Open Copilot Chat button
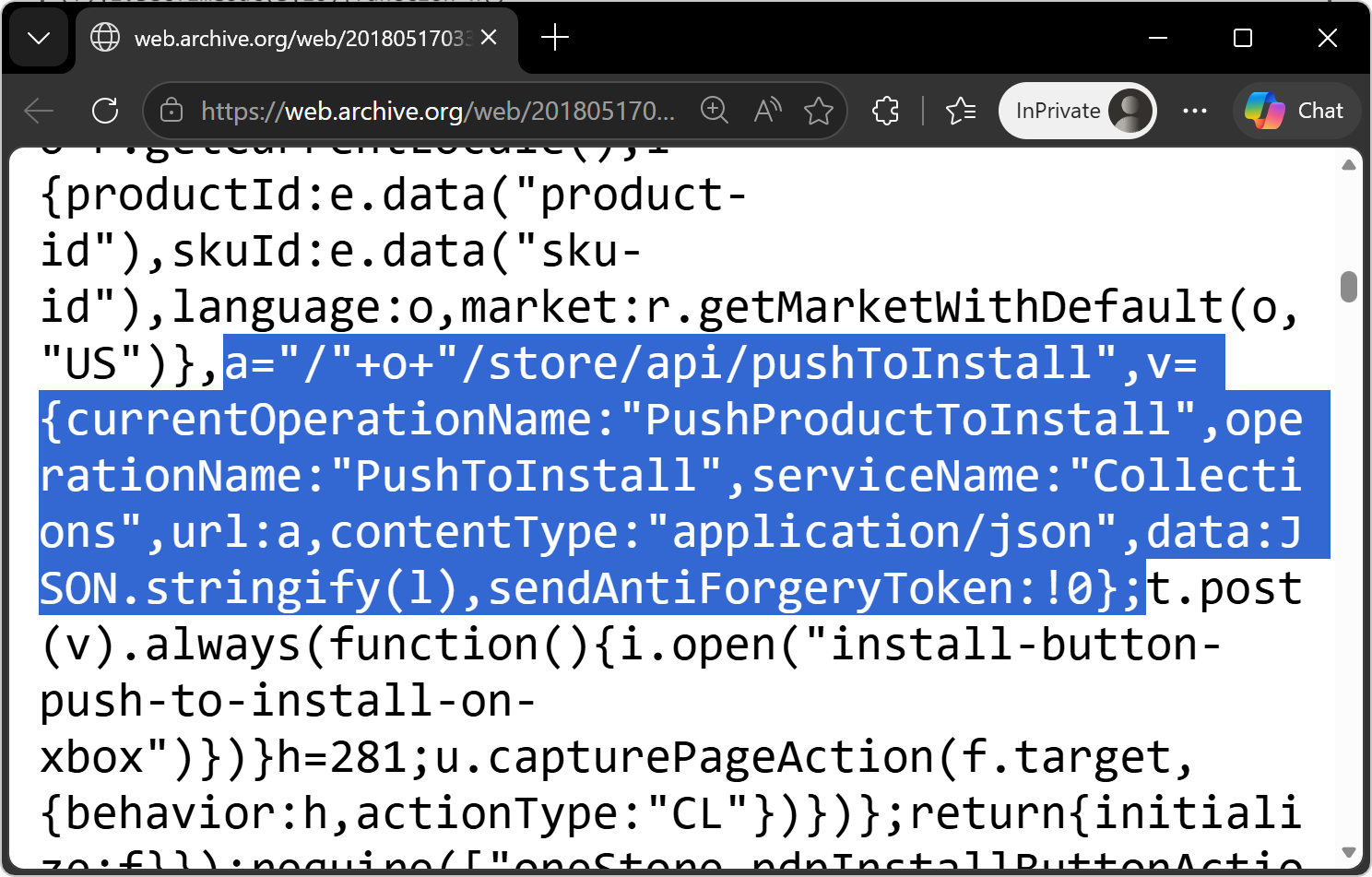This screenshot has height=877, width=1372. click(1296, 111)
